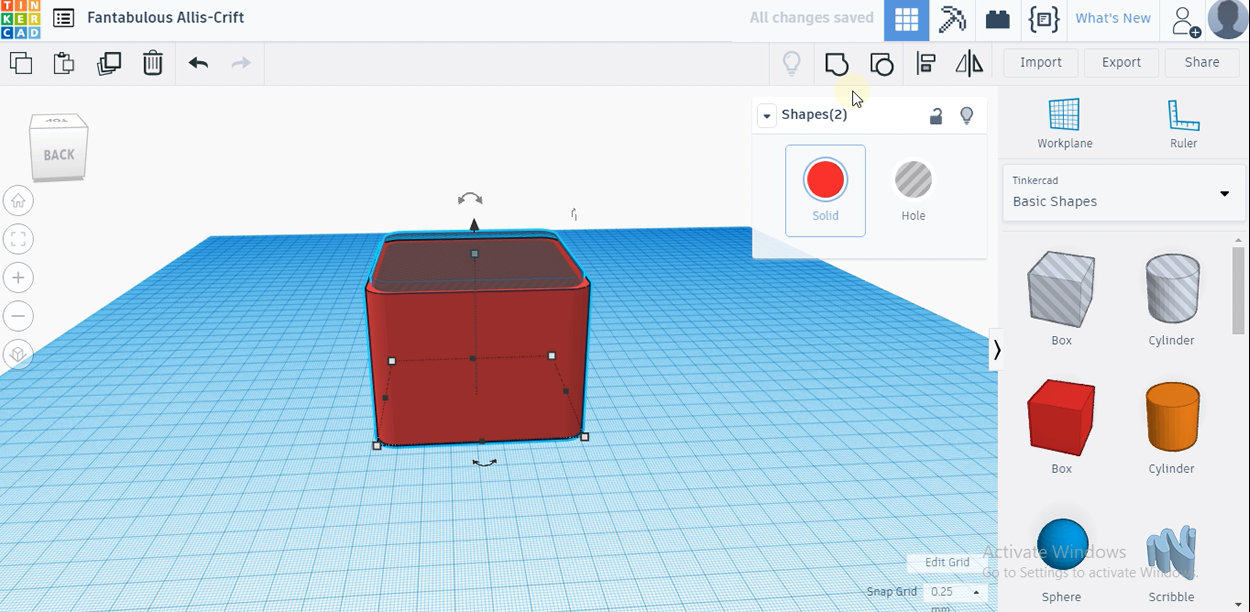
Task: Select the Ruler tool
Action: click(1183, 123)
